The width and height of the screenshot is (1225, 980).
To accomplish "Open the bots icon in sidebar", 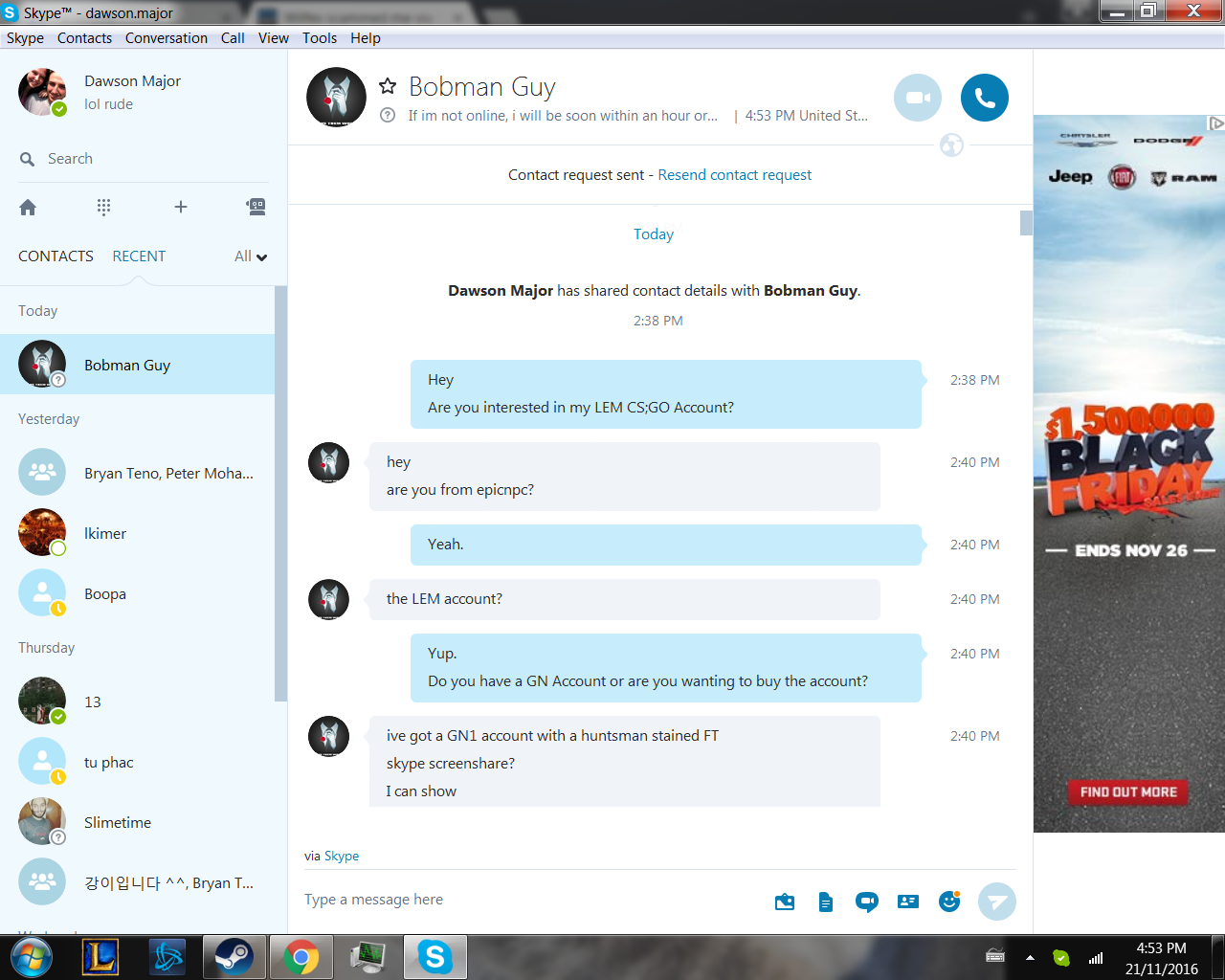I will 256,207.
